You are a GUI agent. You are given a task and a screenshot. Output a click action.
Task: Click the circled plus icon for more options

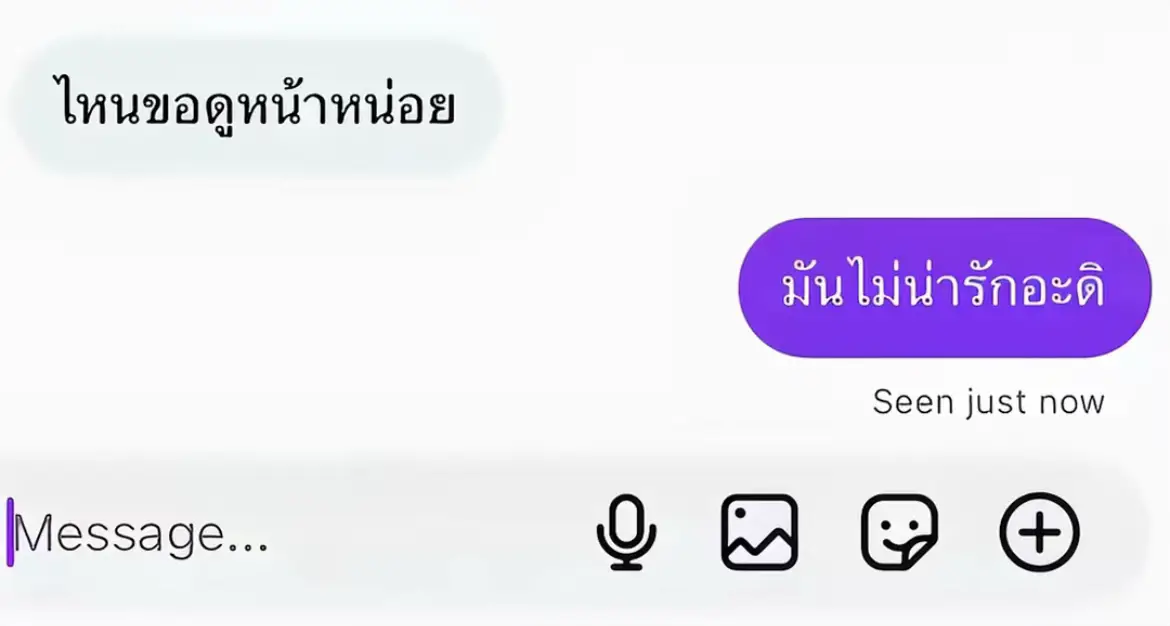pos(1039,533)
